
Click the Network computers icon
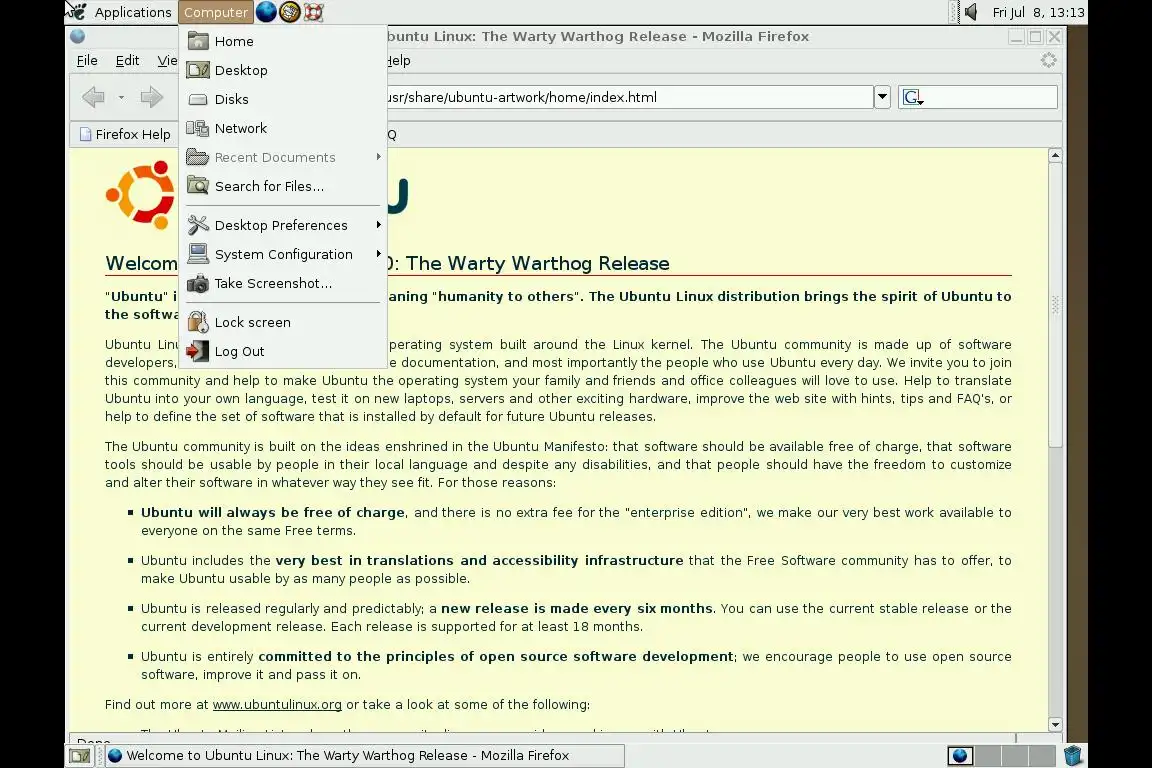198,128
